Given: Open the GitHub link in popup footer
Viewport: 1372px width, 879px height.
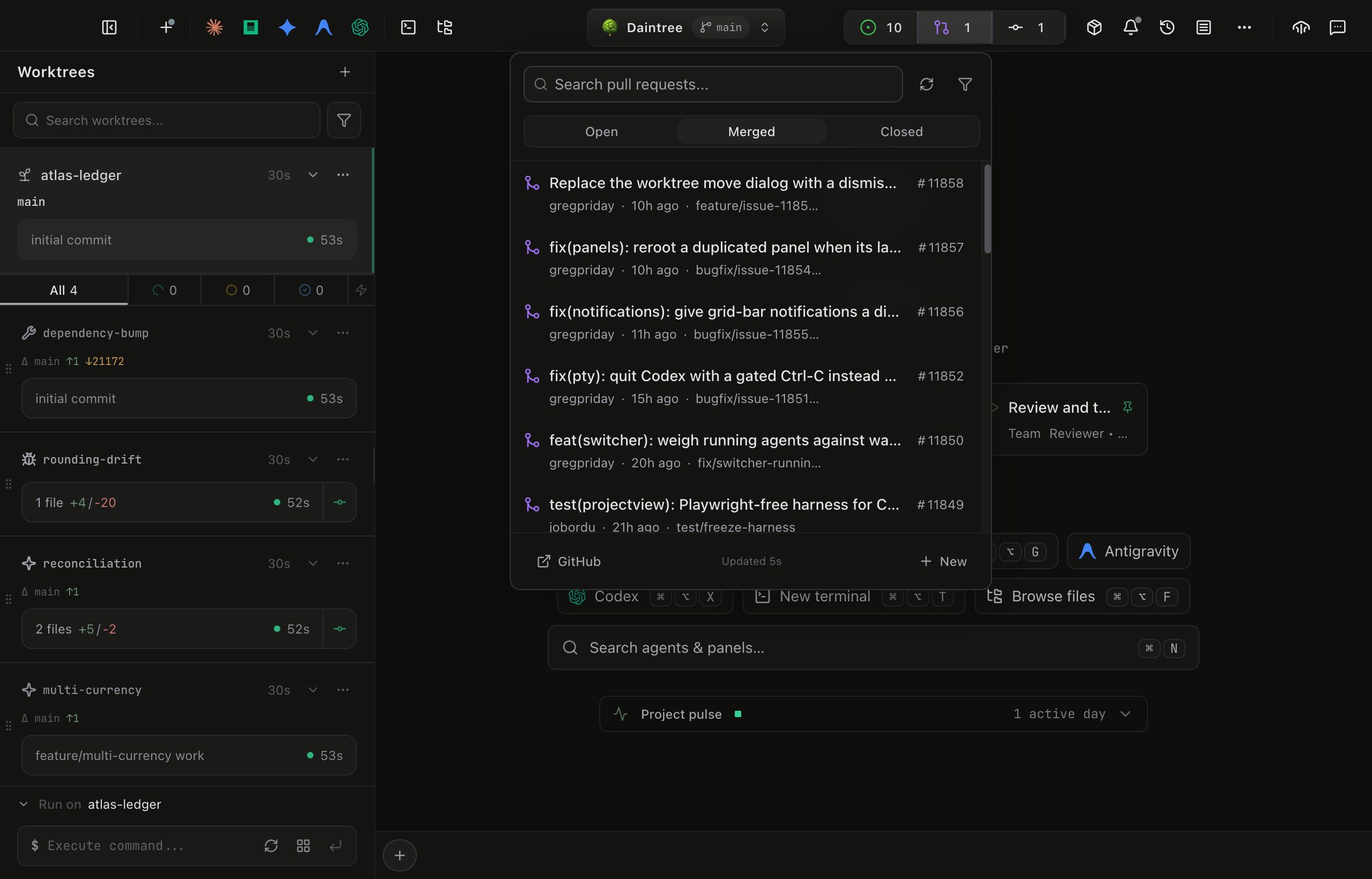Looking at the screenshot, I should tap(569, 562).
